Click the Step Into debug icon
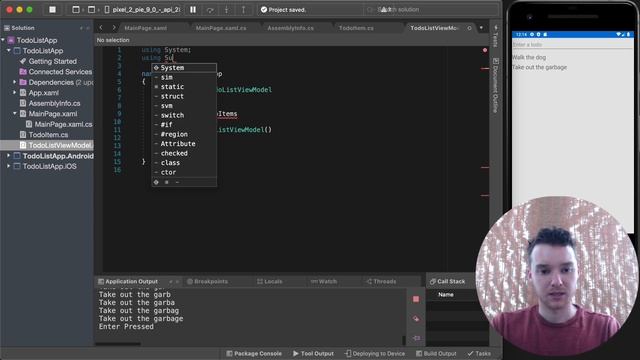This screenshot has width=640, height=360. [227, 9]
